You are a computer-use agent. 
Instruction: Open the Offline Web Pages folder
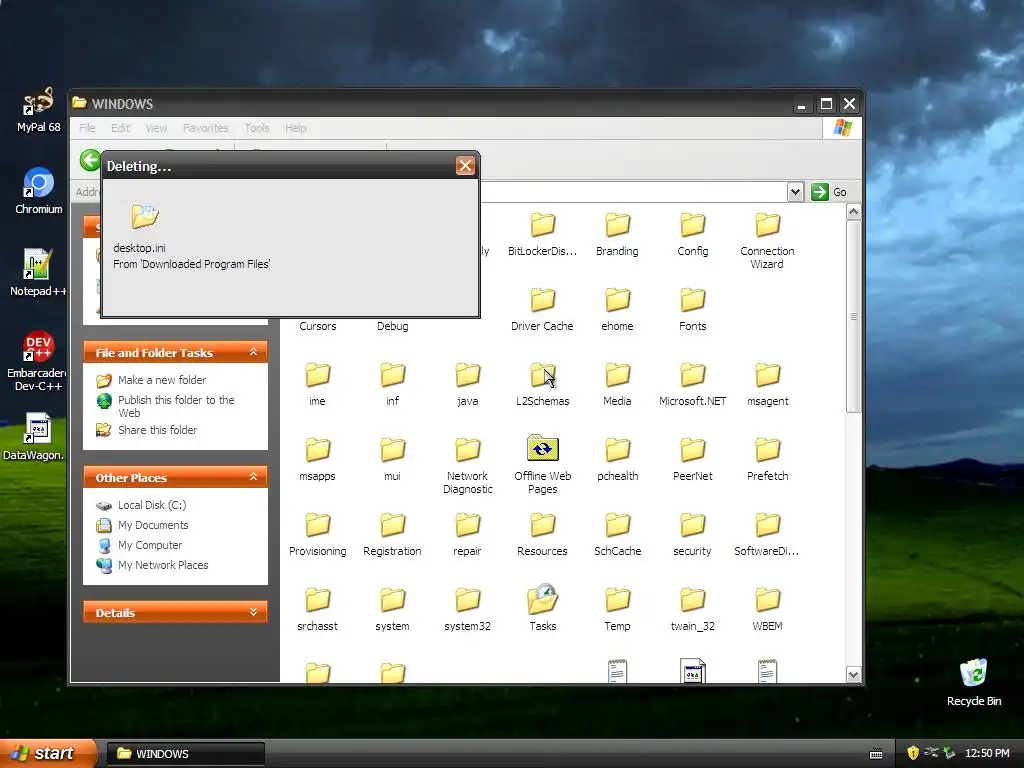click(x=542, y=464)
